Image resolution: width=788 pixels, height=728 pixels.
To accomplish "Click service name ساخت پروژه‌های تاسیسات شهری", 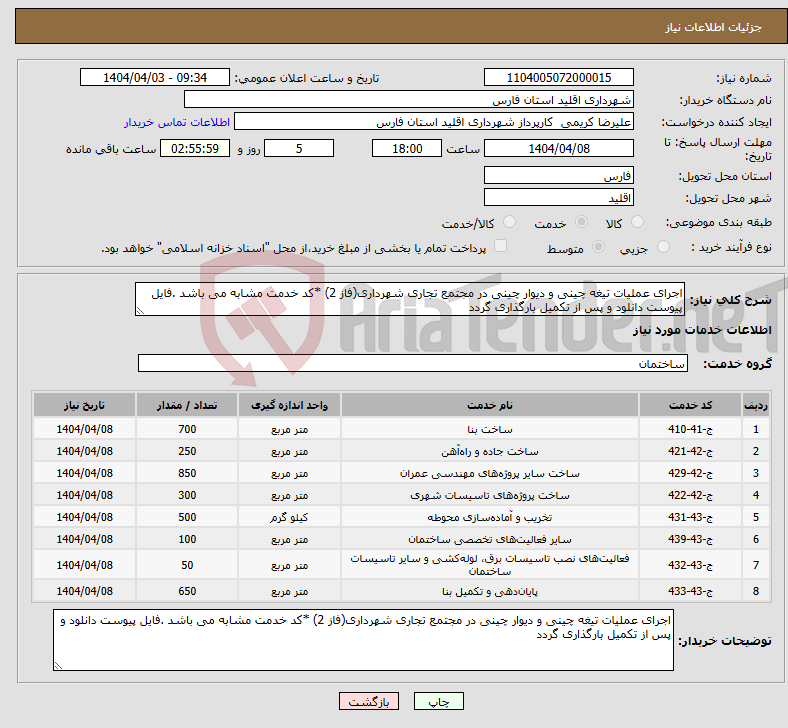I will coord(489,495).
